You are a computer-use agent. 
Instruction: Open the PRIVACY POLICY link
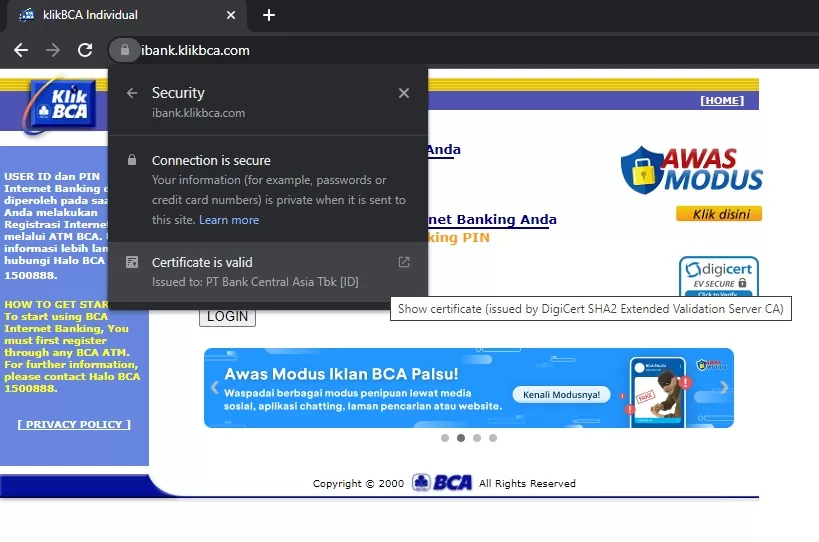[x=74, y=425]
